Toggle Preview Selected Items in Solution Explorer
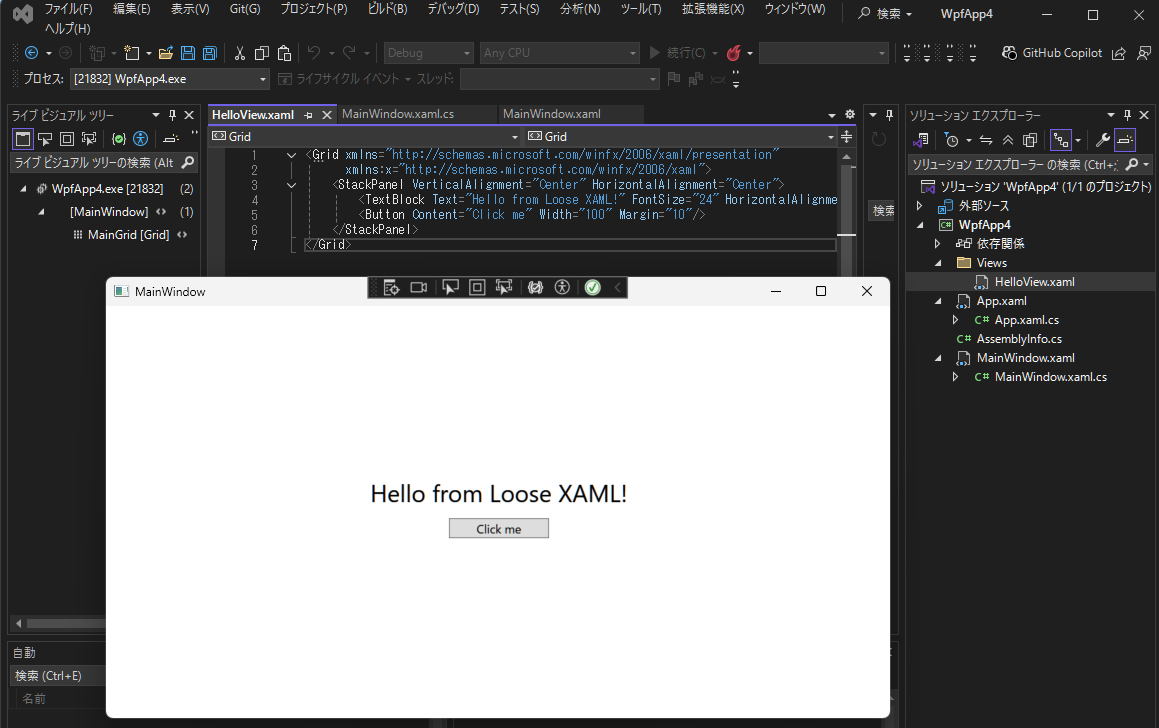This screenshot has width=1159, height=728. tap(1125, 140)
